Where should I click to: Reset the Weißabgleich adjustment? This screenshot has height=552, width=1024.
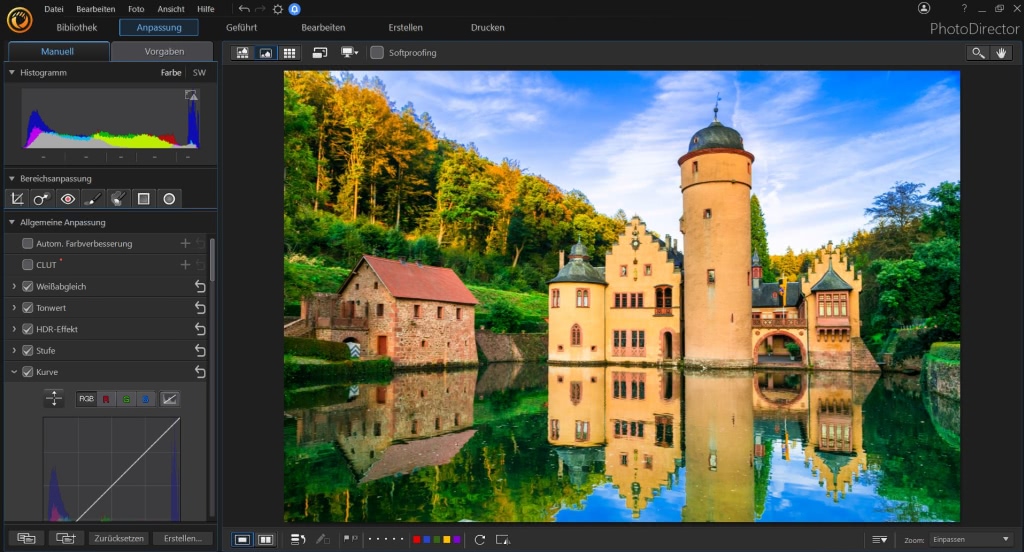(200, 287)
